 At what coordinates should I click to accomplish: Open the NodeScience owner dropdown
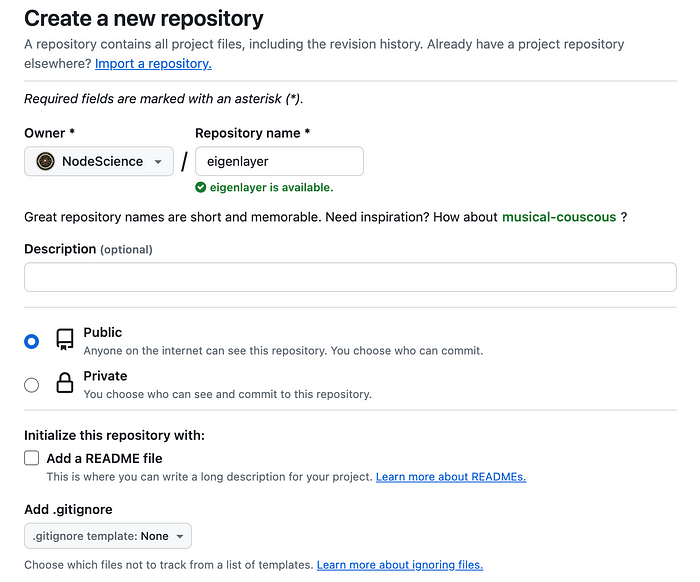click(x=99, y=161)
